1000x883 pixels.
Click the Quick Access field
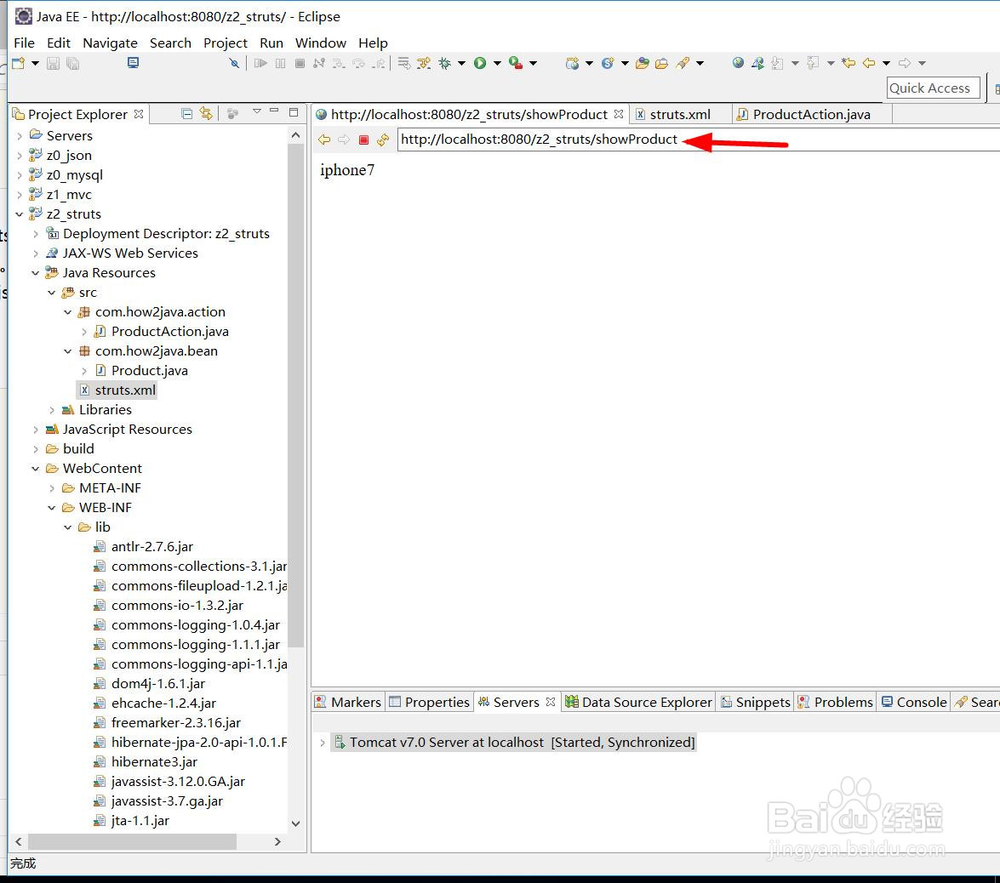point(933,88)
